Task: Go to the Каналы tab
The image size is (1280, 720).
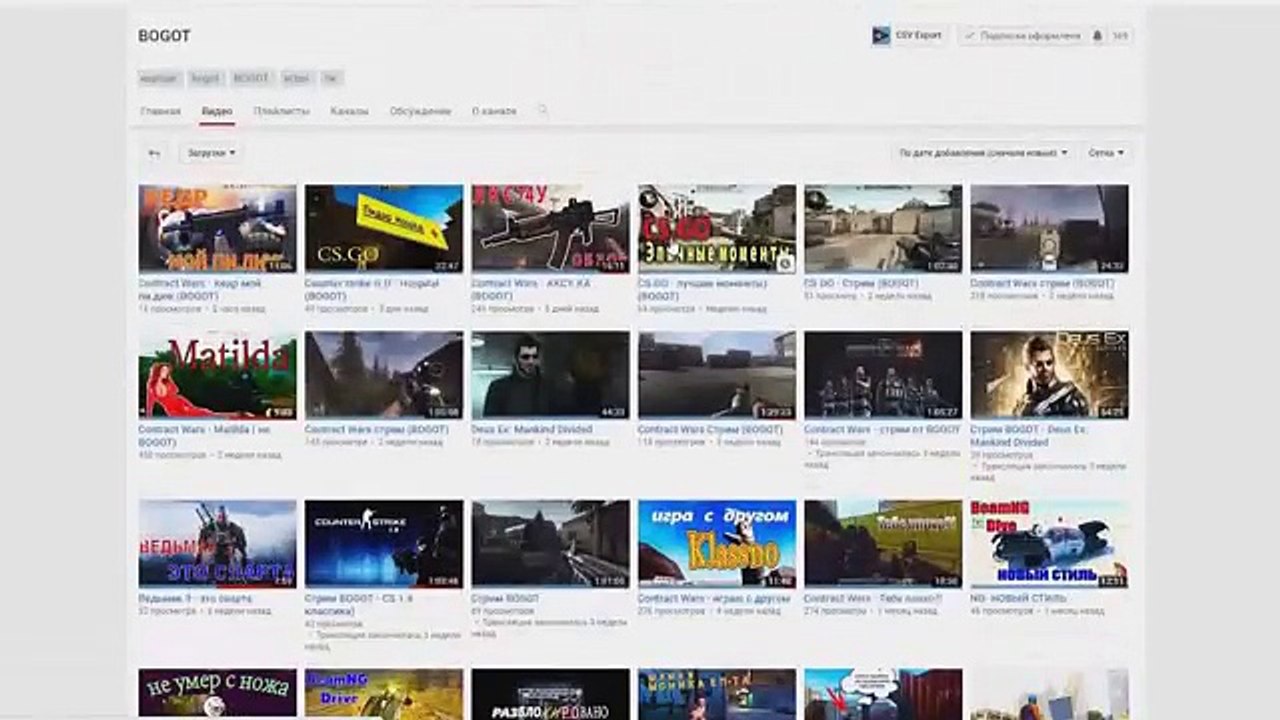Action: pyautogui.click(x=350, y=111)
